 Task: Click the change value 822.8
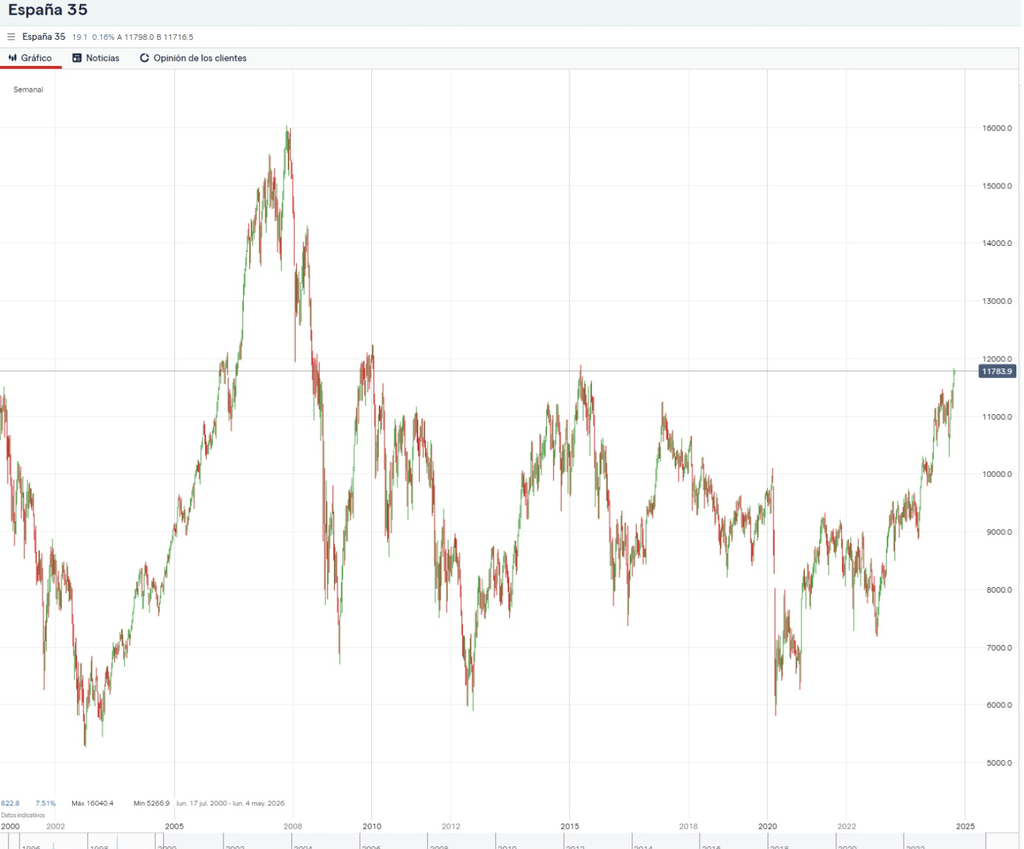(x=11, y=802)
